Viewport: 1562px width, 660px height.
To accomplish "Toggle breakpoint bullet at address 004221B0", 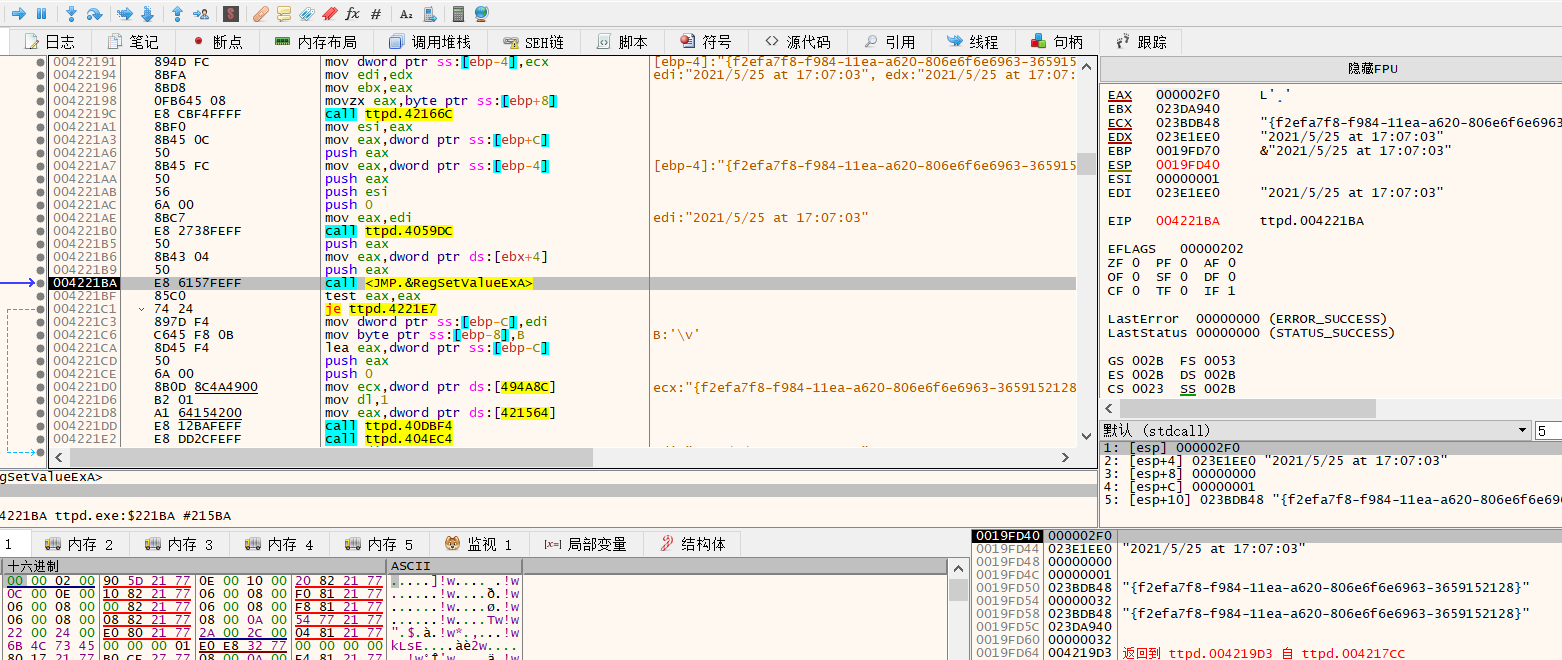I will [41, 231].
